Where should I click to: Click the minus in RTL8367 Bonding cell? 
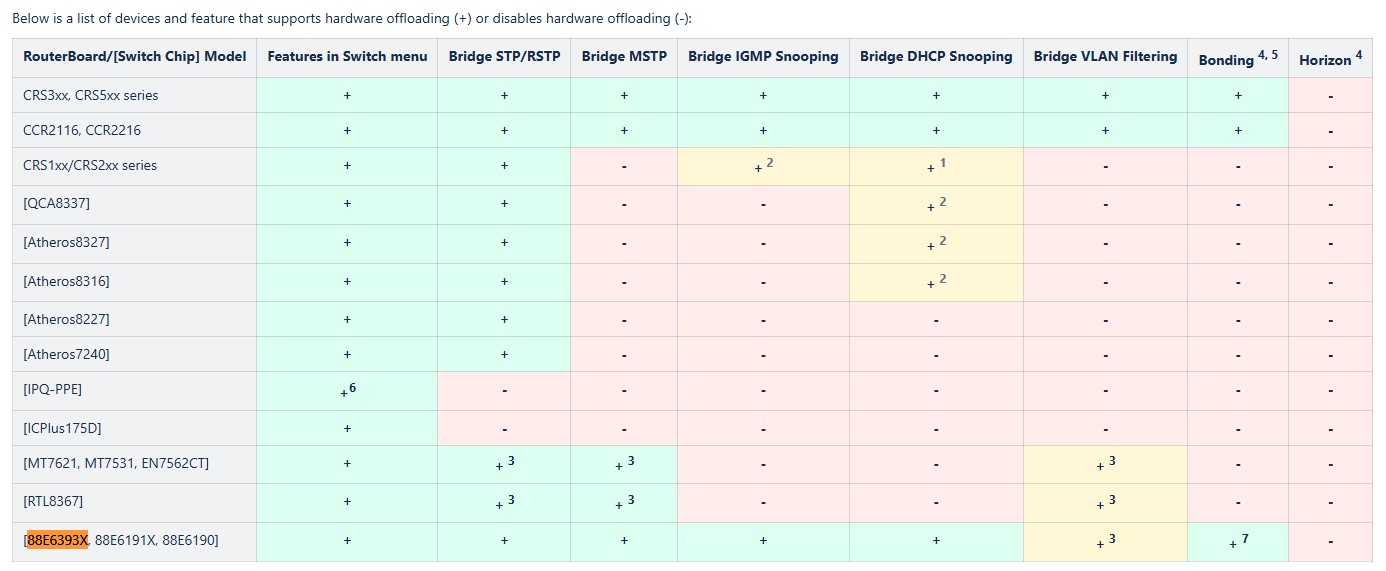pyautogui.click(x=1238, y=503)
